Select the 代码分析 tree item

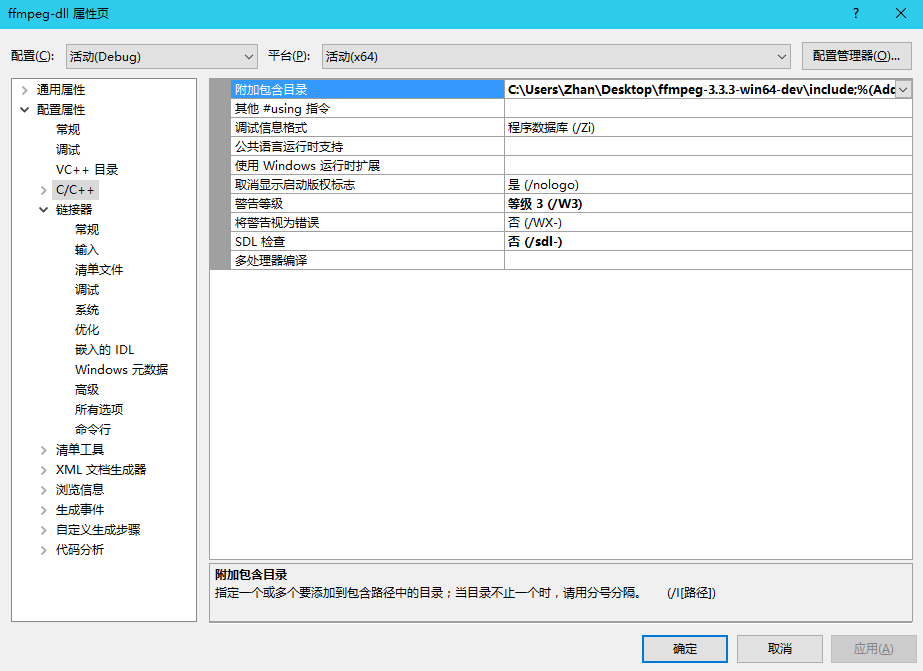pos(80,550)
